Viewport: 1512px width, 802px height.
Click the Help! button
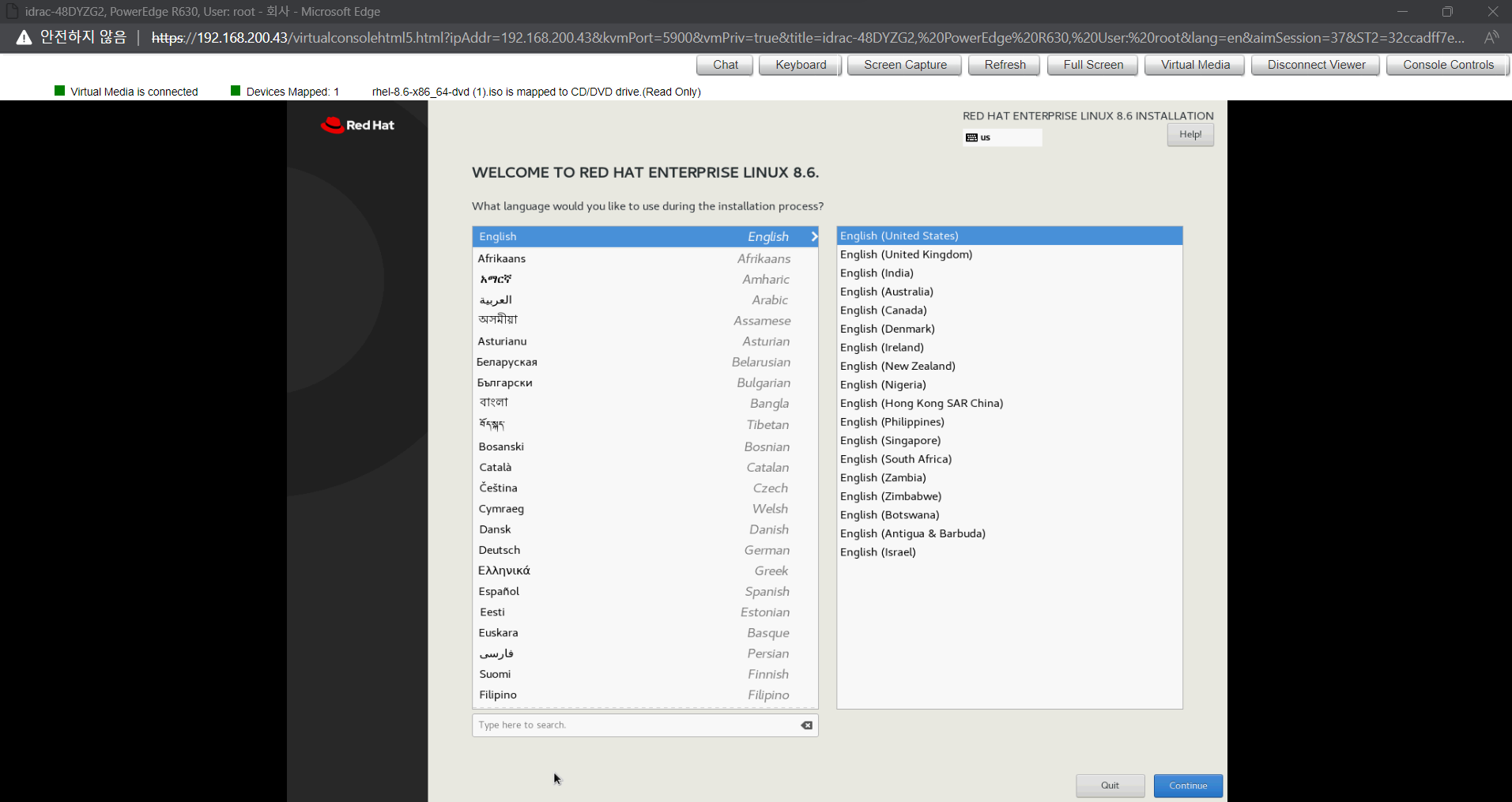(x=1190, y=135)
